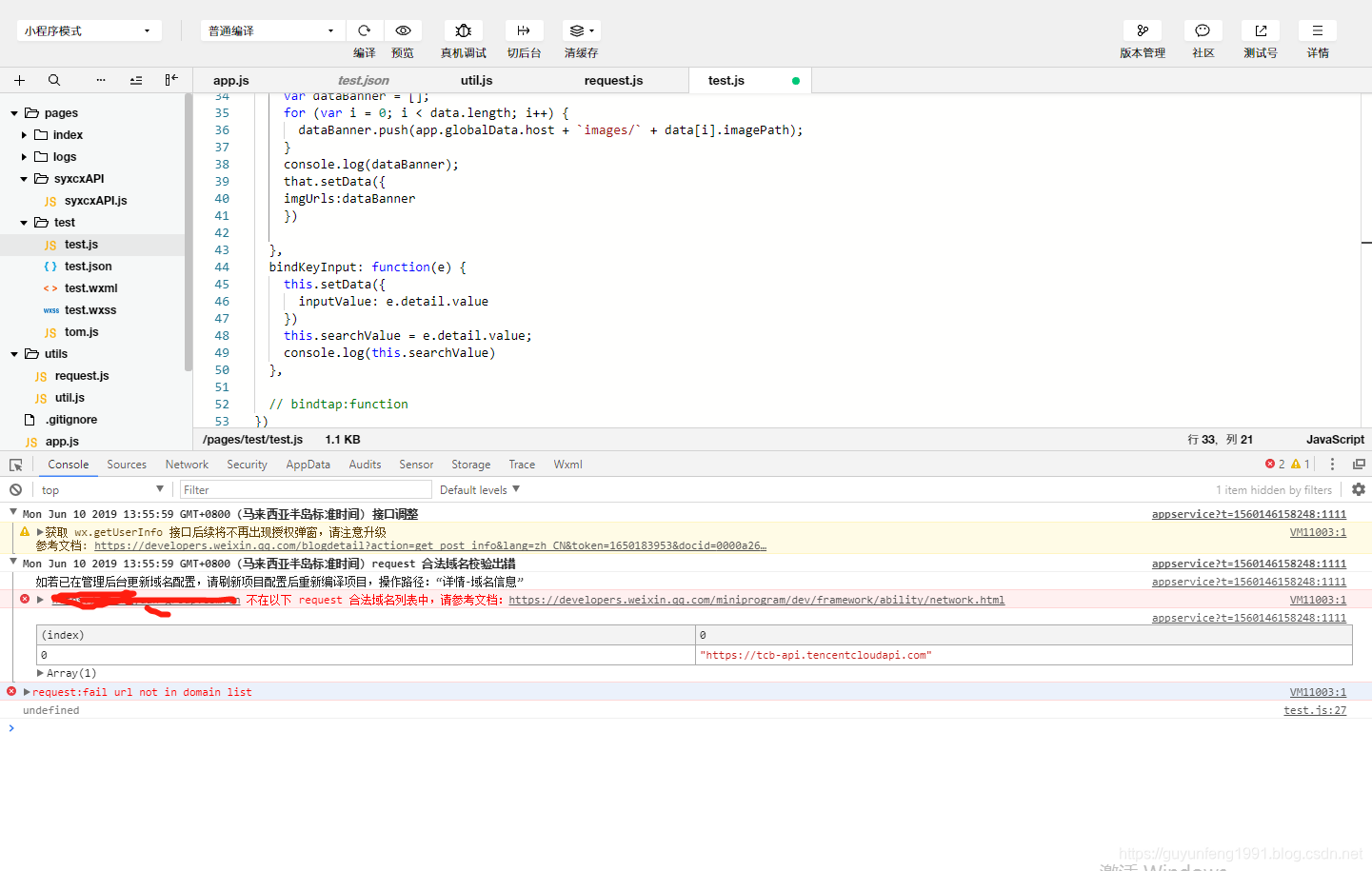Screen dimensions: 1372x871
Task: Collapse the syxcxAPI folder
Action: (24, 179)
